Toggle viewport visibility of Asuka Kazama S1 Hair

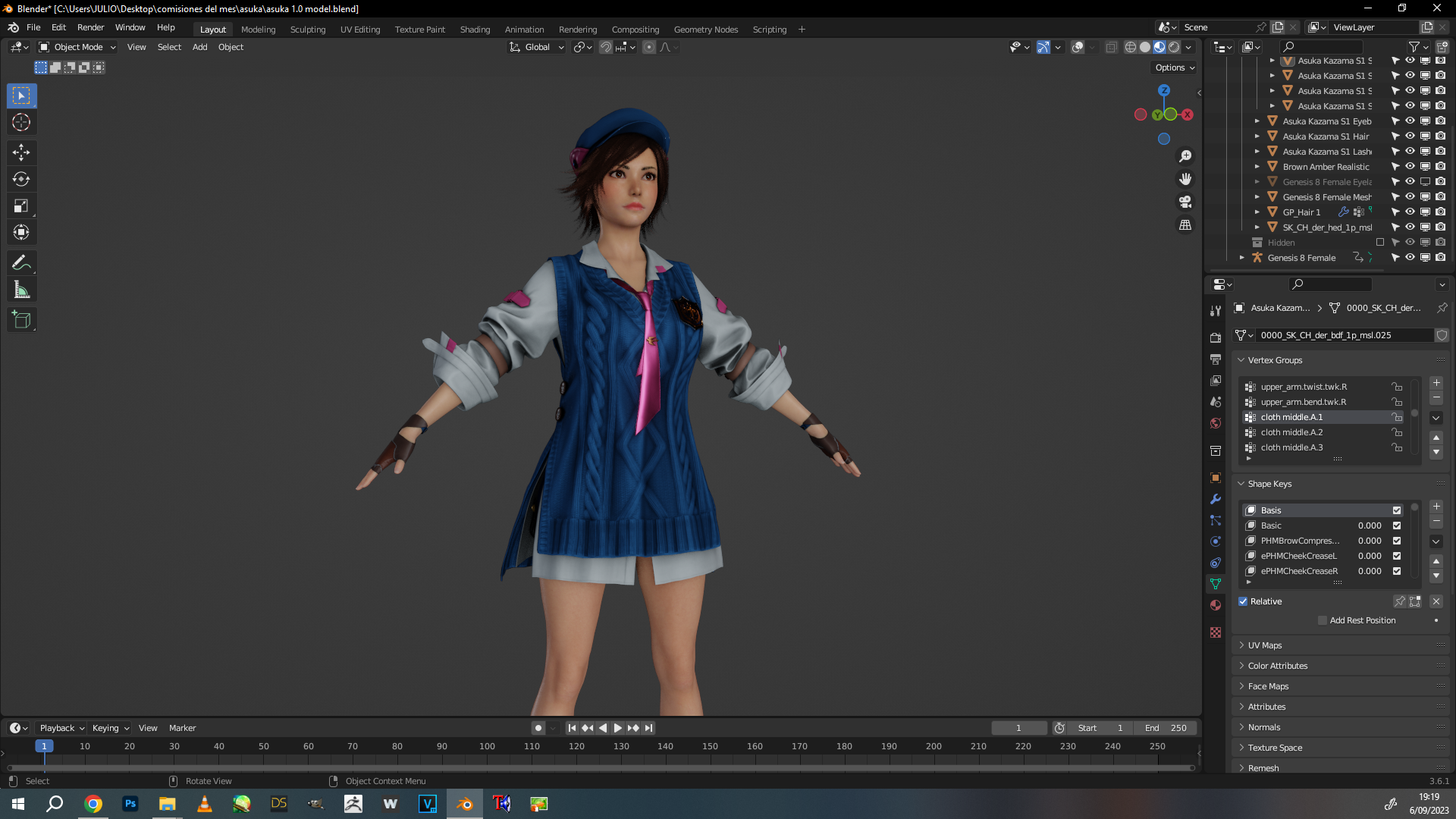pos(1410,136)
